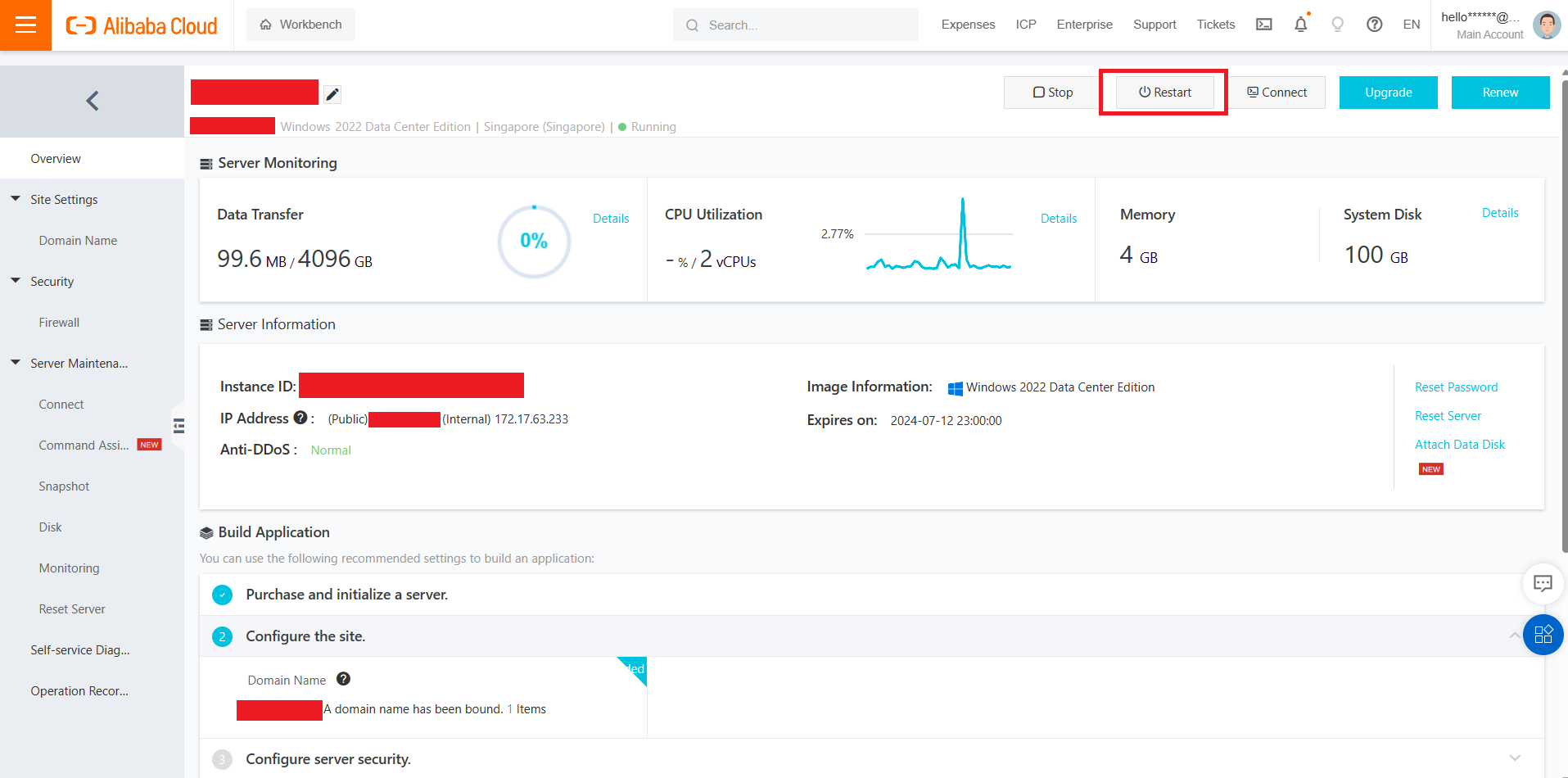1568x778 pixels.
Task: Expand the Configure server security step
Action: [x=1514, y=758]
